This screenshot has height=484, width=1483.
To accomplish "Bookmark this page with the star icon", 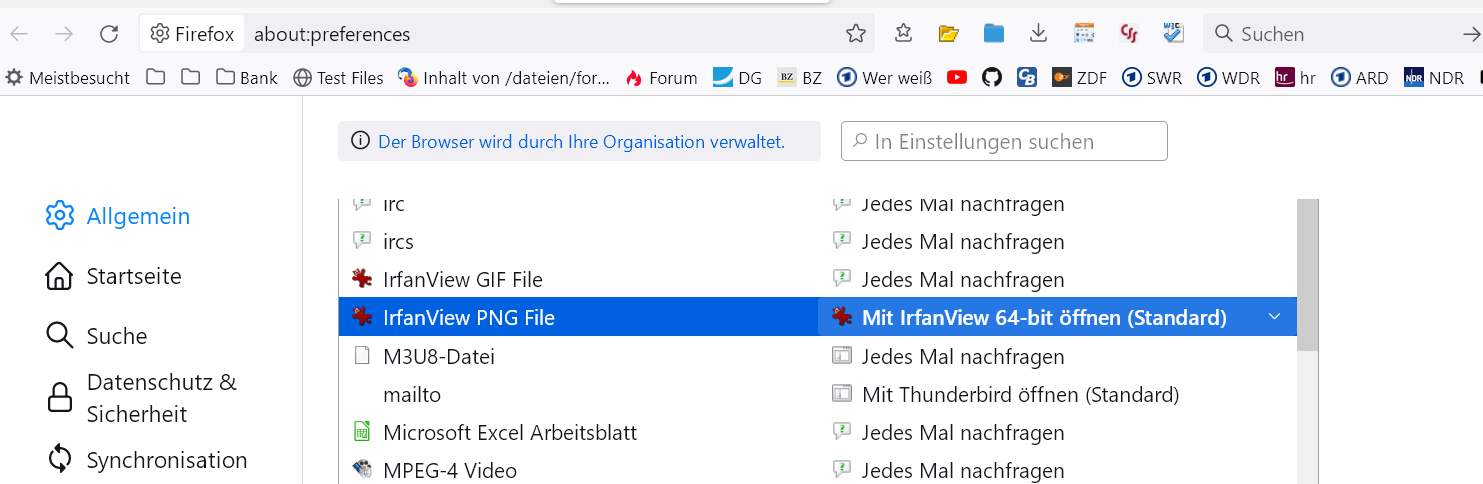I will click(856, 34).
